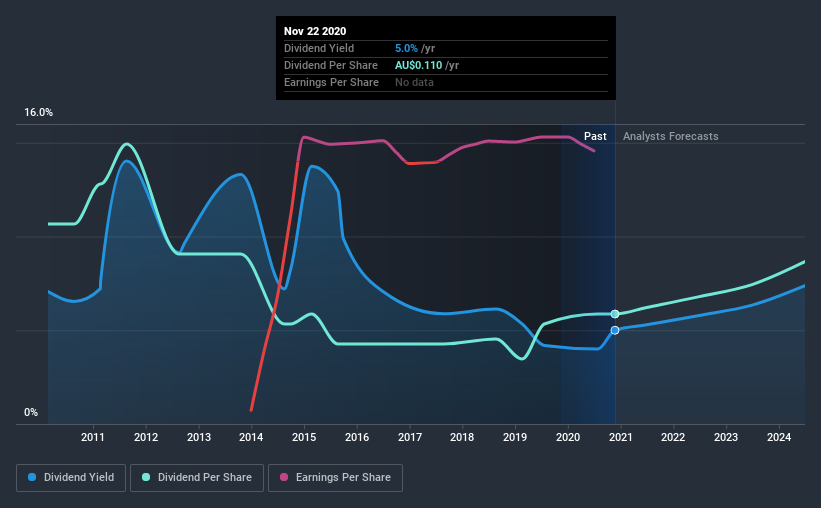Screen dimensions: 821x508
Task: Click the 2017 axis label
Action: tap(410, 437)
